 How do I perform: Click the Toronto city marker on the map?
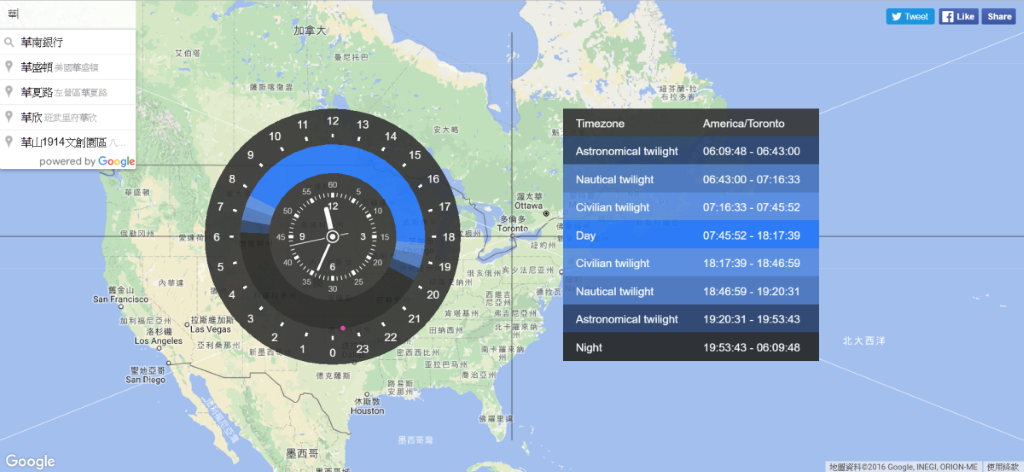(546, 214)
